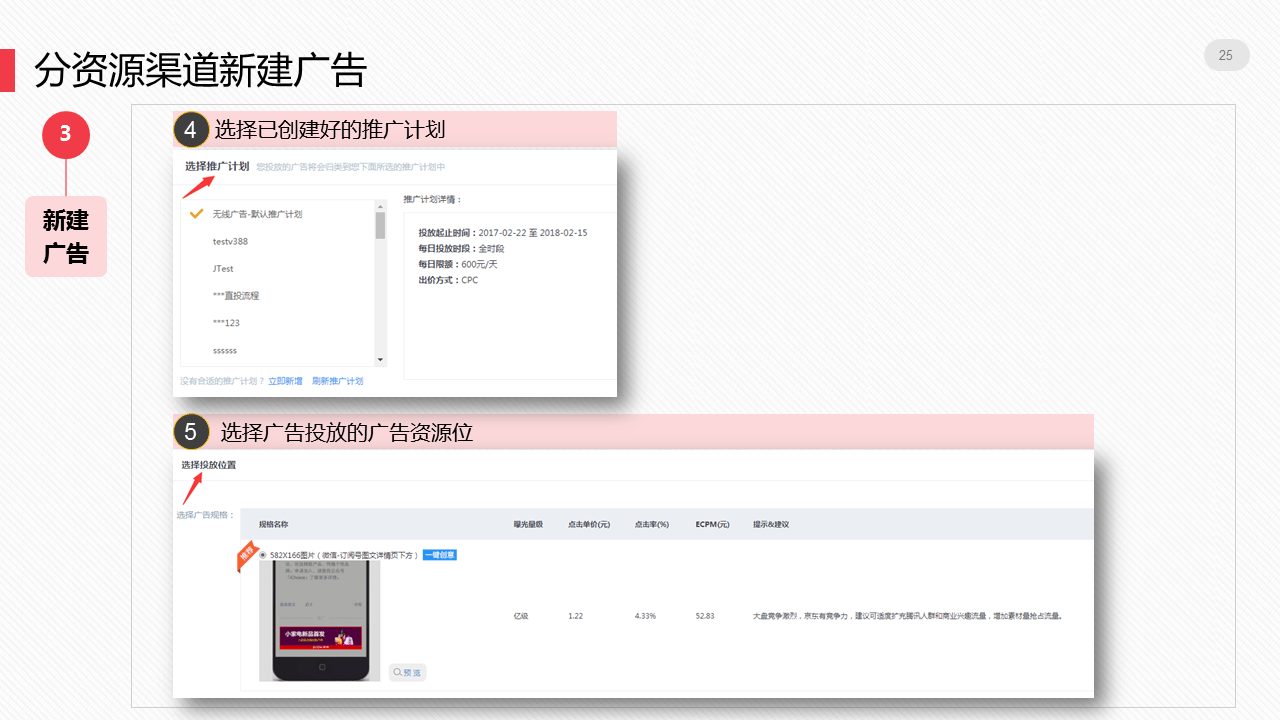Click the step 4 circle badge

pyautogui.click(x=190, y=130)
